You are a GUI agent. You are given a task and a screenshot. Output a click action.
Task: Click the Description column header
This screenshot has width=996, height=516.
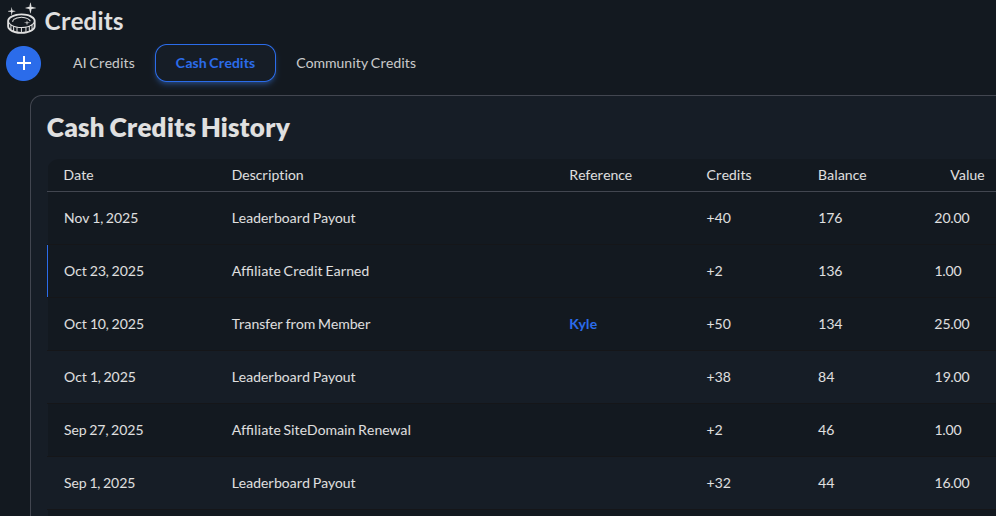267,175
